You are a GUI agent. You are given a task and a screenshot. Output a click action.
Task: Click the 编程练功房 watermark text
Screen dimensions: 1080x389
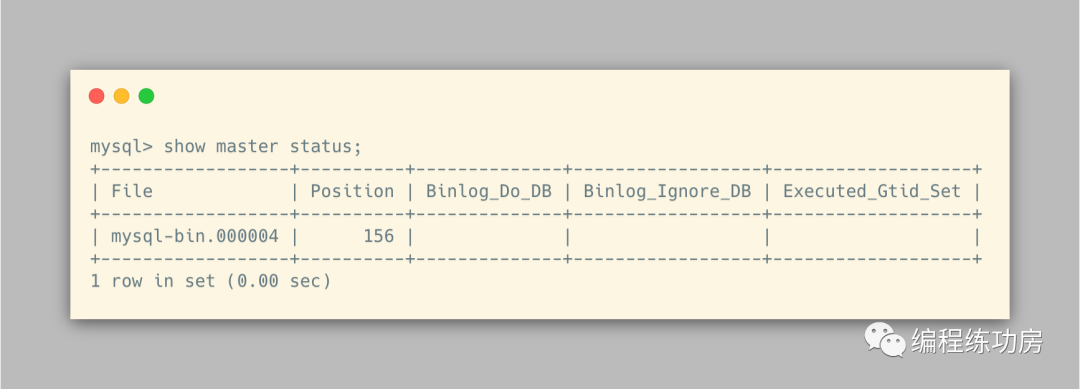pyautogui.click(x=977, y=341)
